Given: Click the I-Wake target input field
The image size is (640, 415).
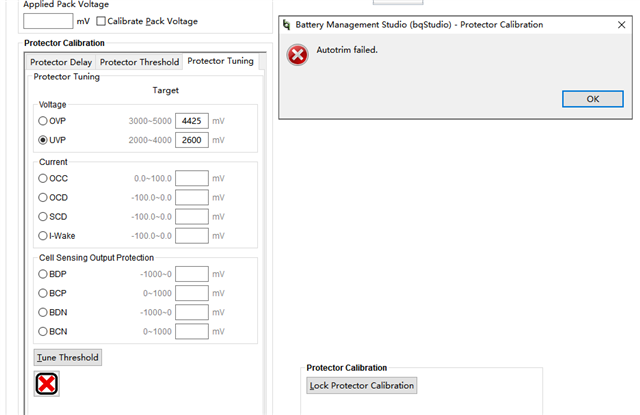Looking at the screenshot, I should (192, 236).
